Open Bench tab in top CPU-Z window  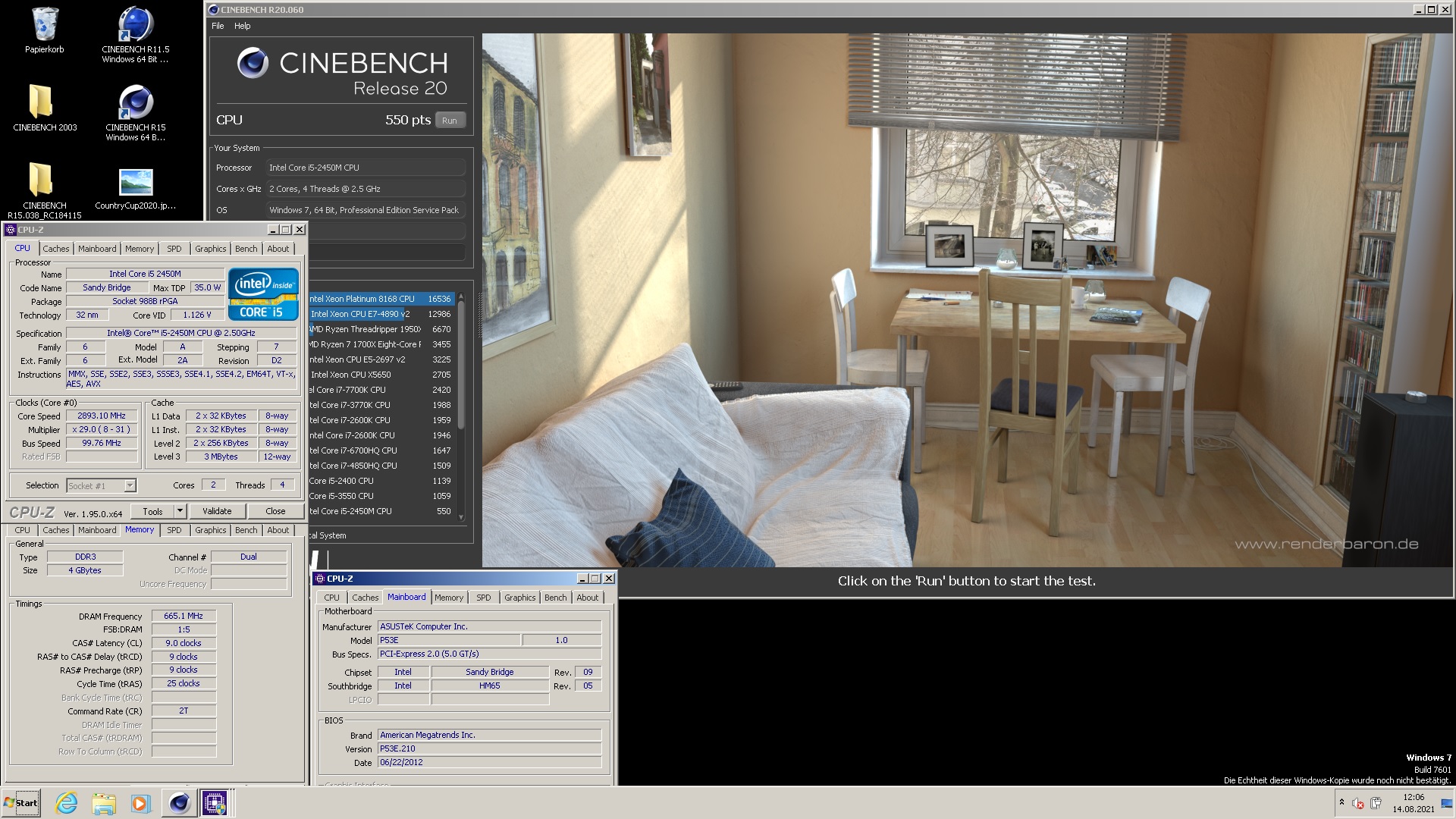tap(246, 249)
